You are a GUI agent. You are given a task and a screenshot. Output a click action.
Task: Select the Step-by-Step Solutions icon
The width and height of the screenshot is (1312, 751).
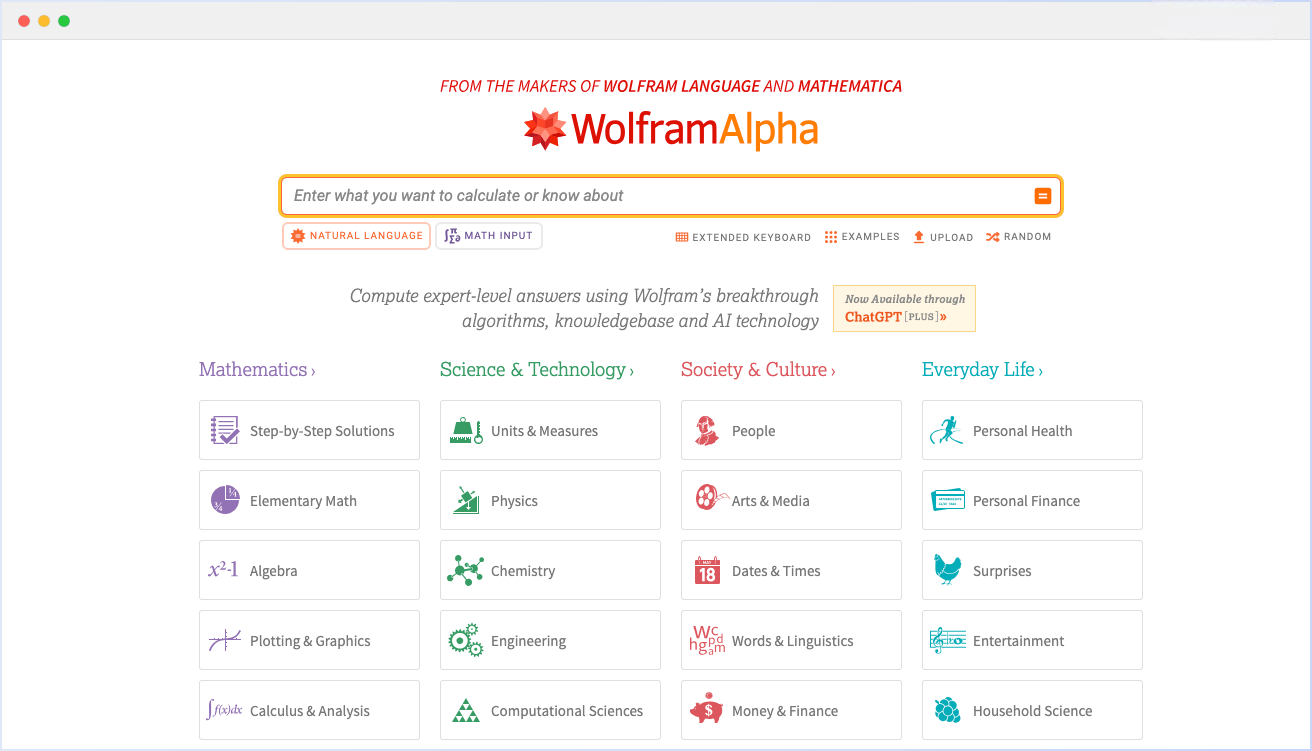tap(224, 430)
